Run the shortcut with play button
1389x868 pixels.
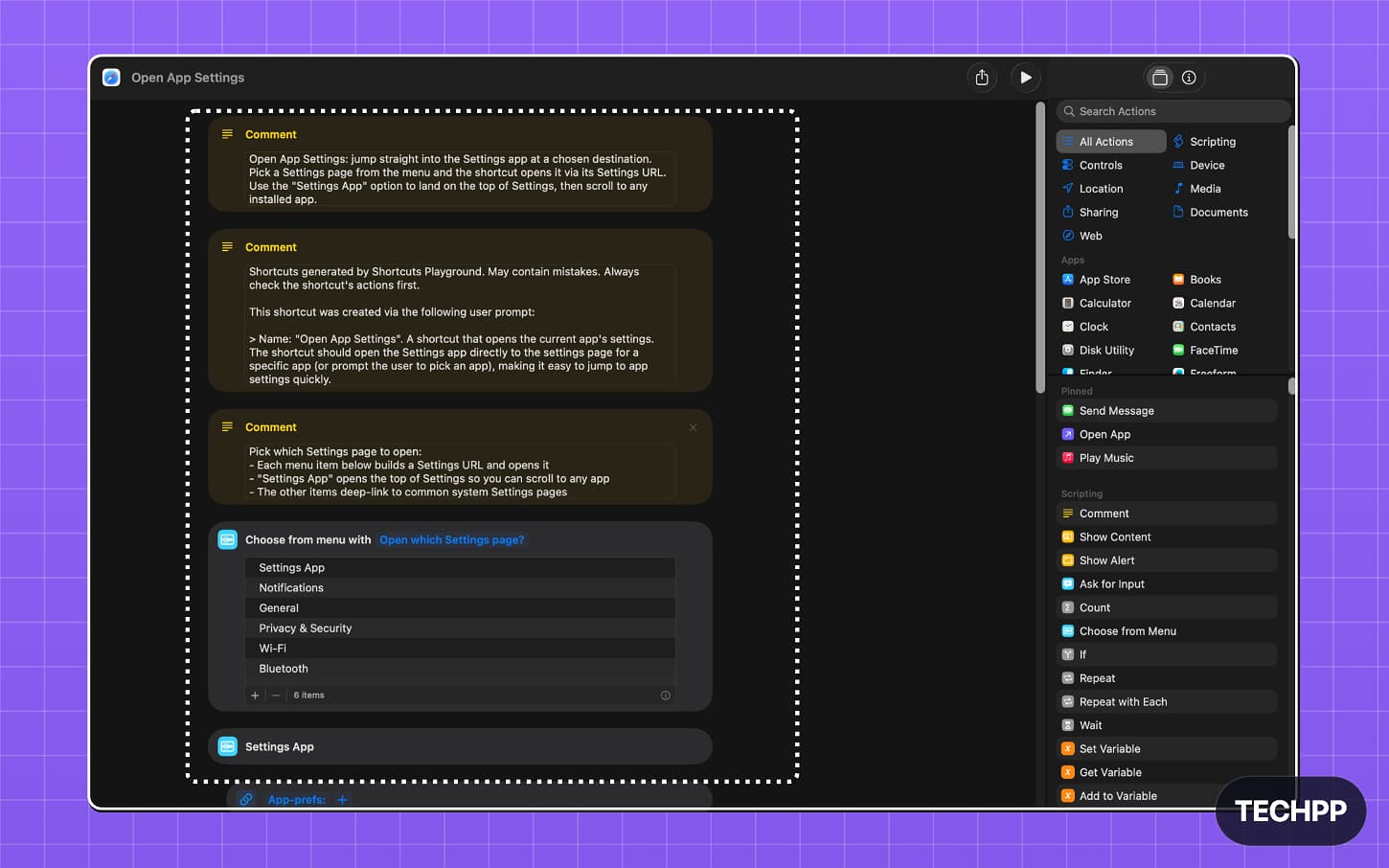1026,78
